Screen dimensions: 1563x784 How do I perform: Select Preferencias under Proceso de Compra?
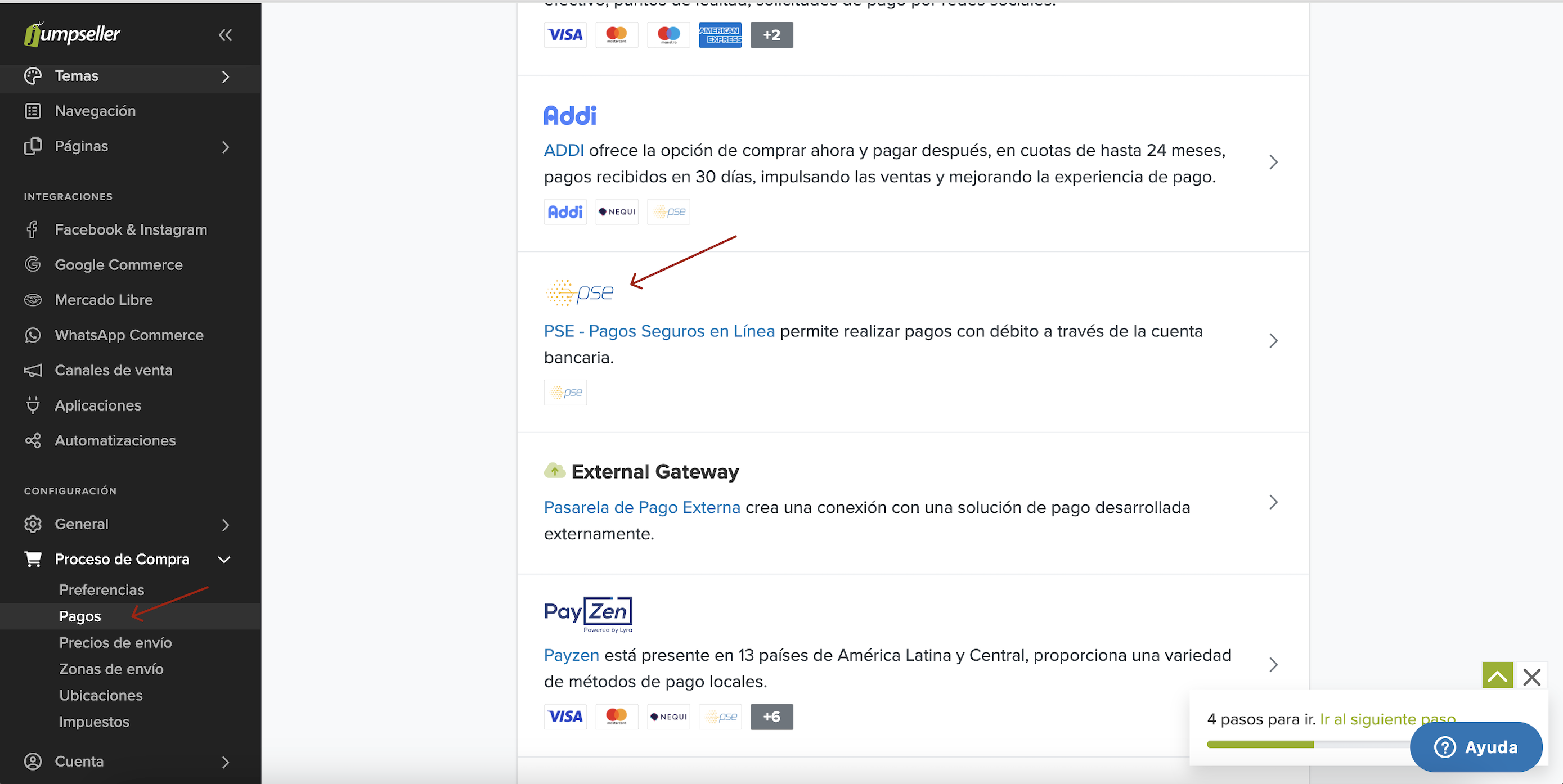(101, 590)
